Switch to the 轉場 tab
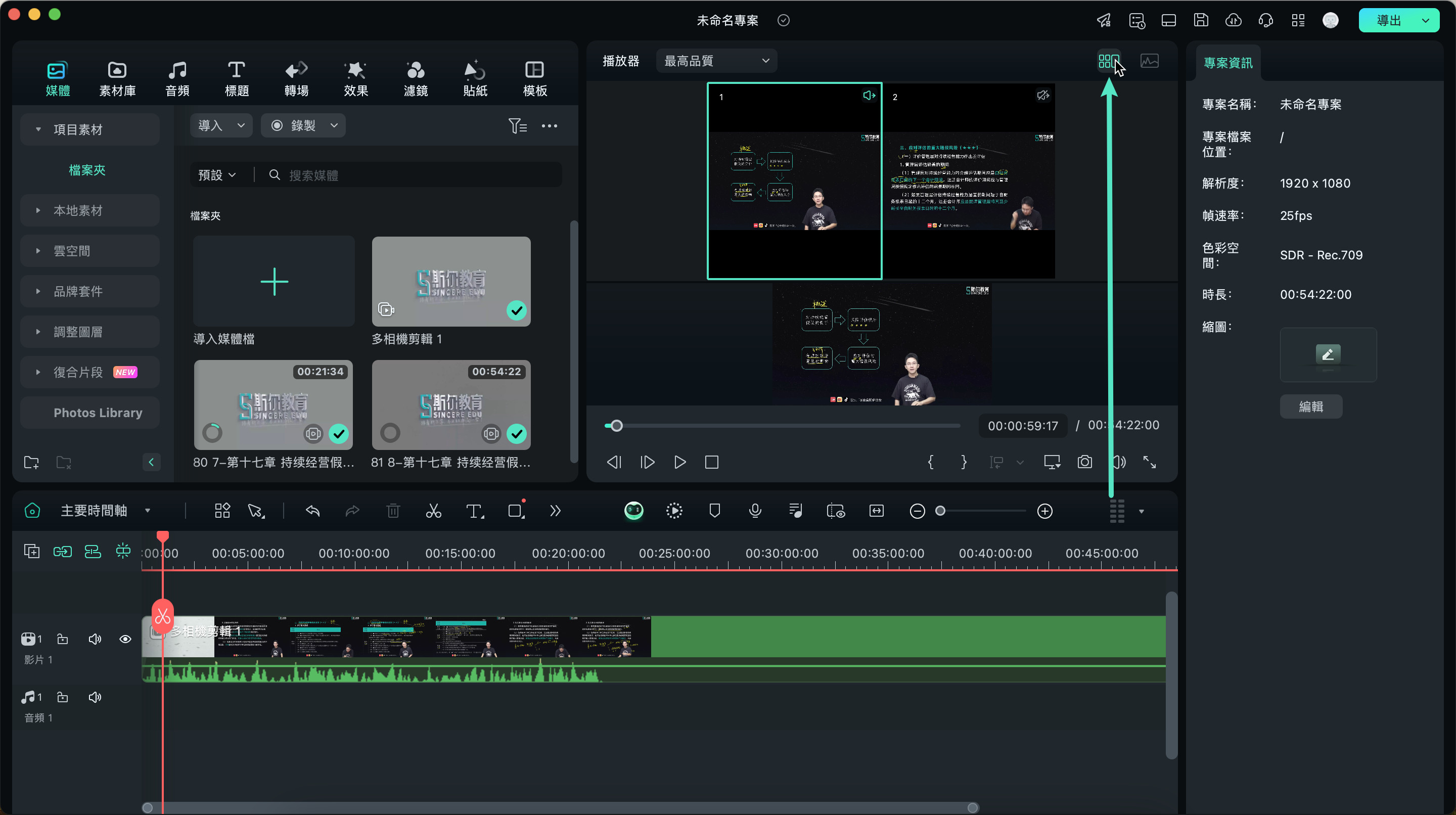This screenshot has width=1456, height=815. pyautogui.click(x=296, y=78)
